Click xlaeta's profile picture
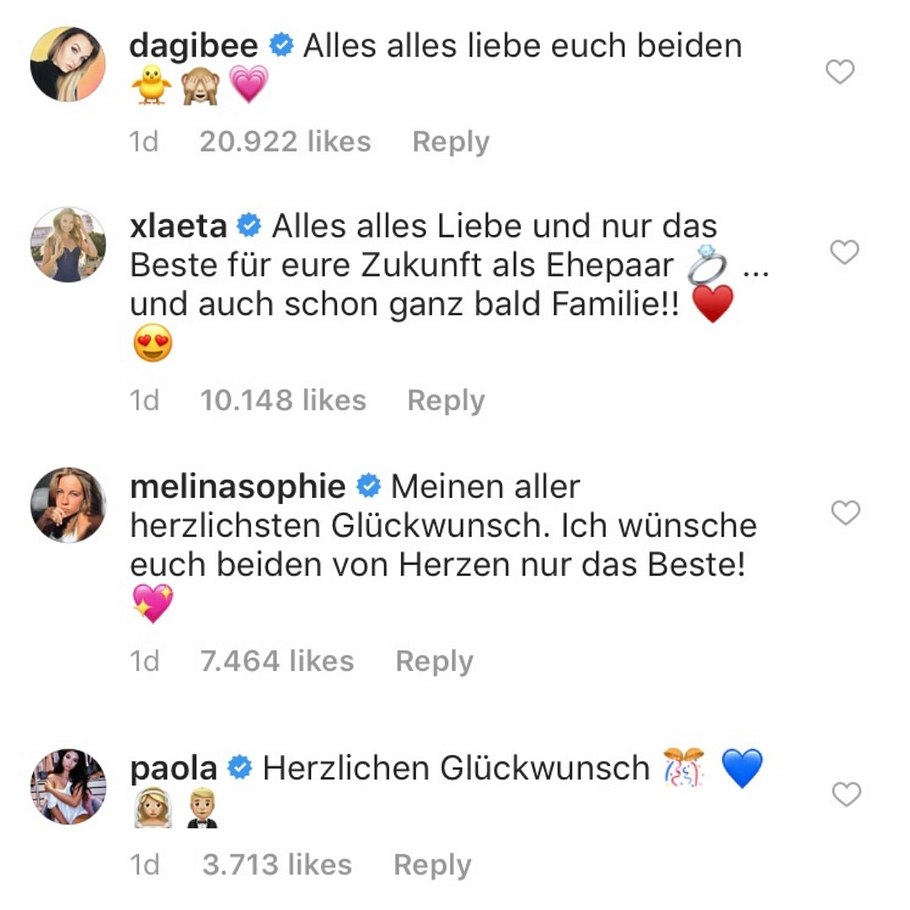The image size is (910, 910). (67, 245)
